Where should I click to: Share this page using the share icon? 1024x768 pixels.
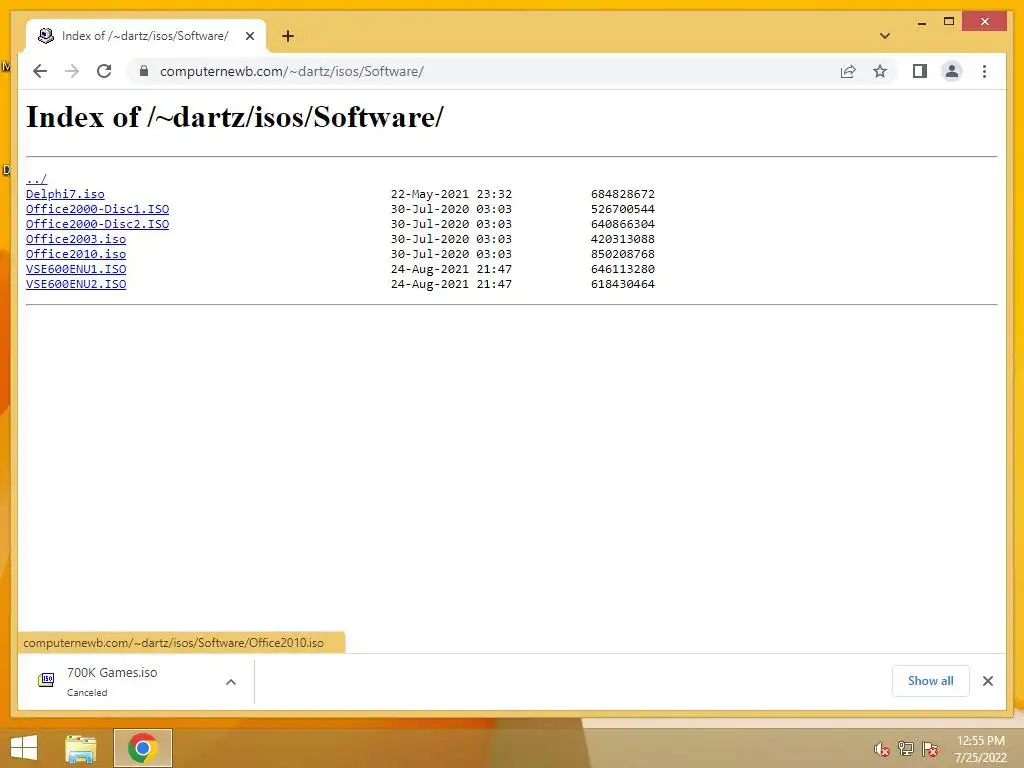[848, 71]
